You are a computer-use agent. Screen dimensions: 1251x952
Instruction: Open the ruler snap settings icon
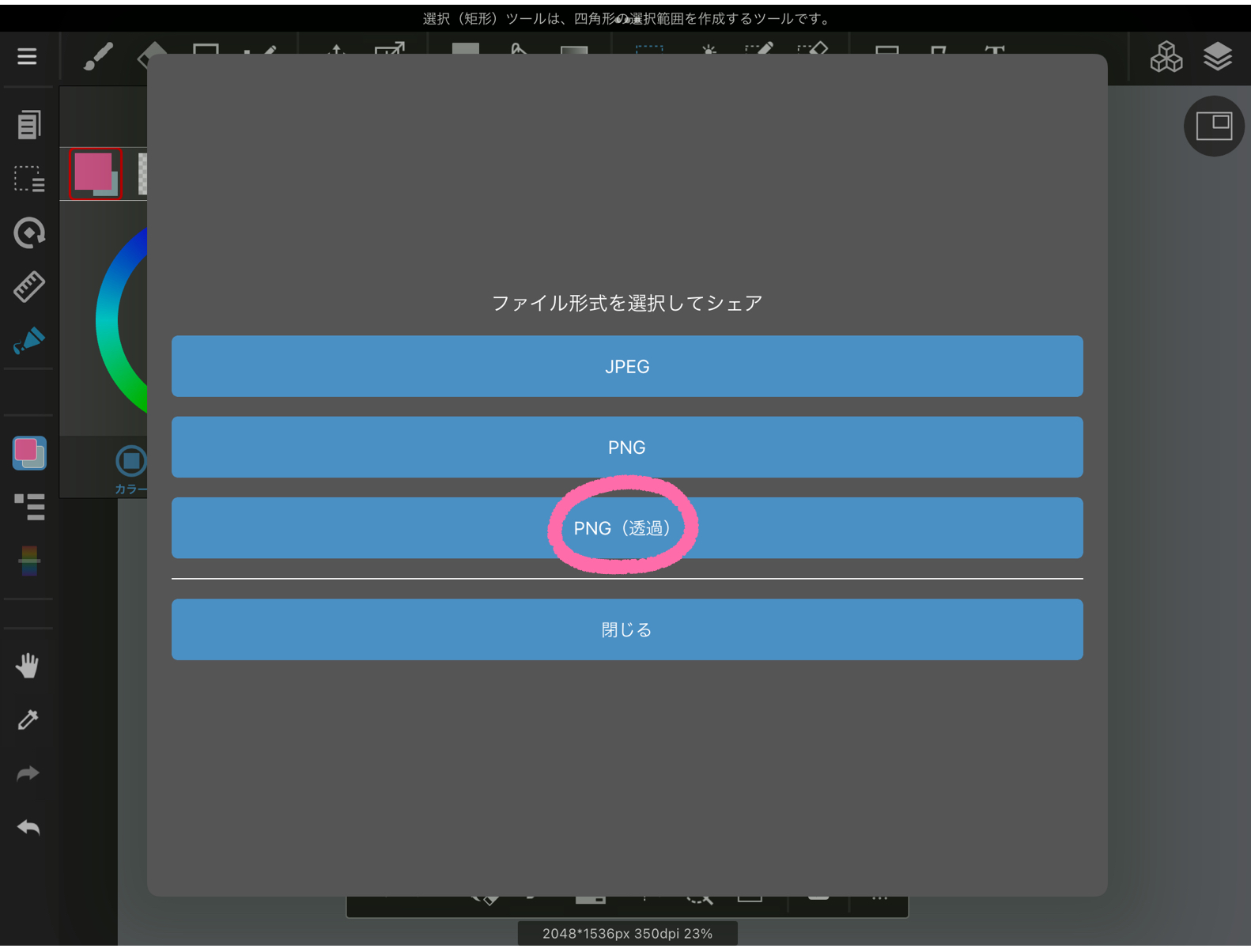pos(28,286)
